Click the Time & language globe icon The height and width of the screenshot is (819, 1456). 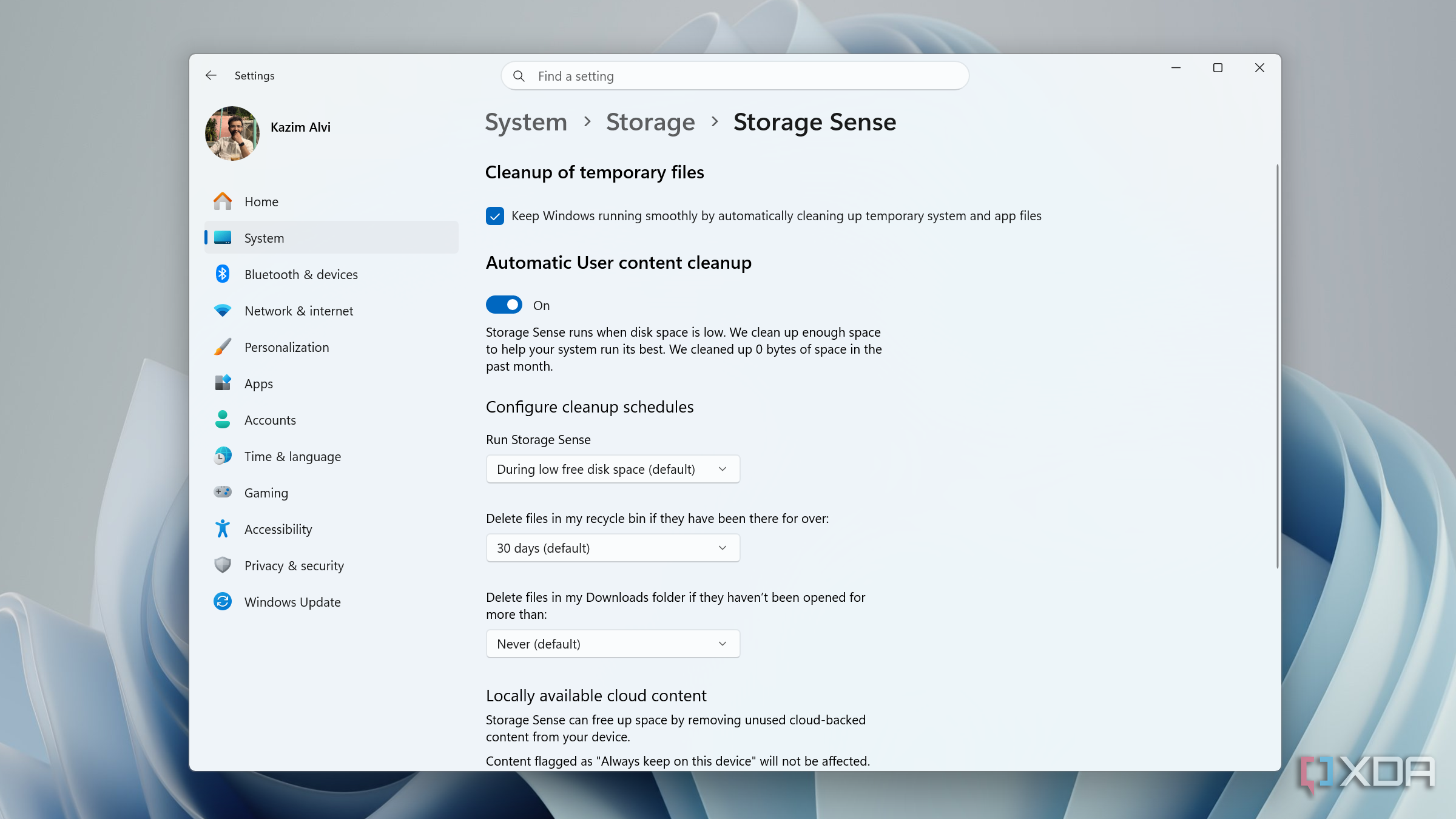tap(223, 456)
